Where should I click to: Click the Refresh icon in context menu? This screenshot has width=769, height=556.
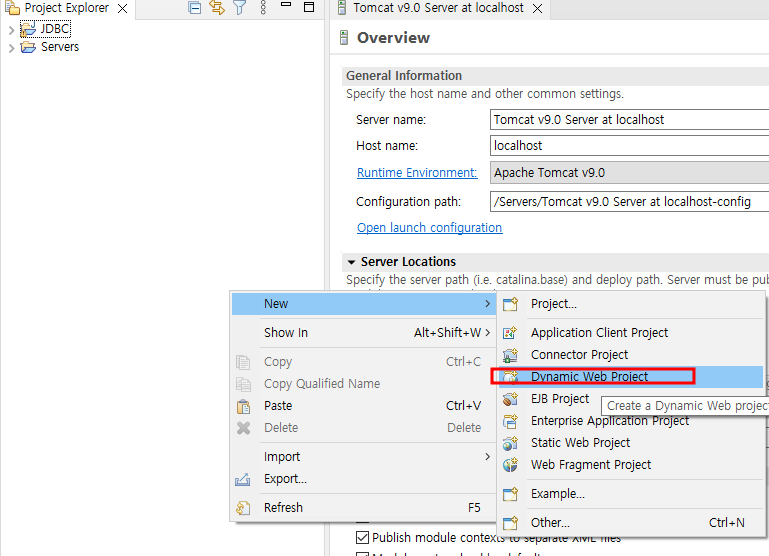[243, 508]
